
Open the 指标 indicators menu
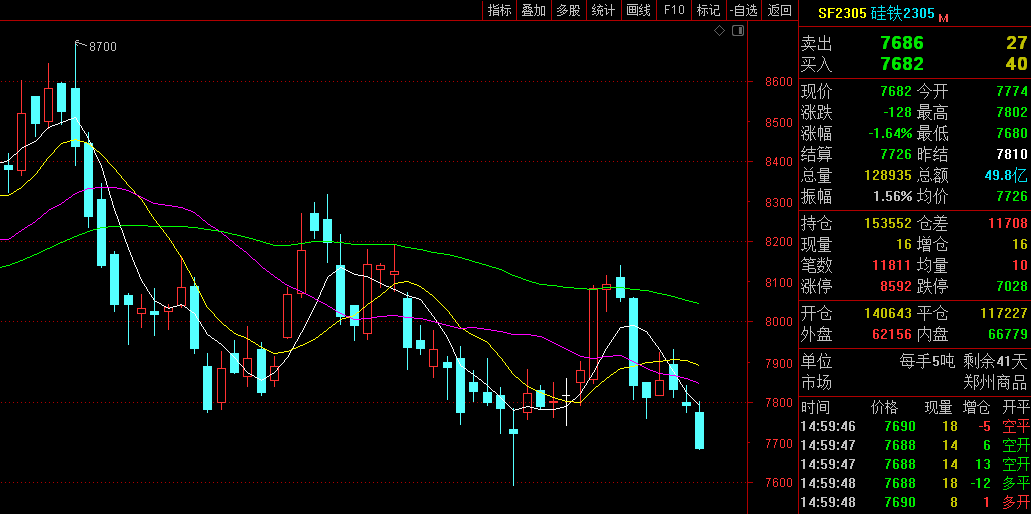499,10
